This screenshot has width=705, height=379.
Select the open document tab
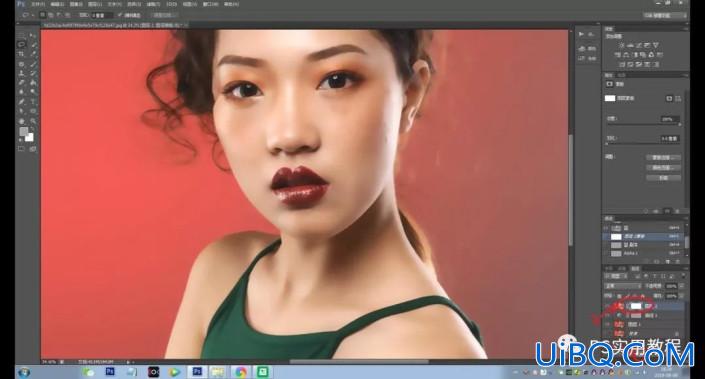coord(115,26)
